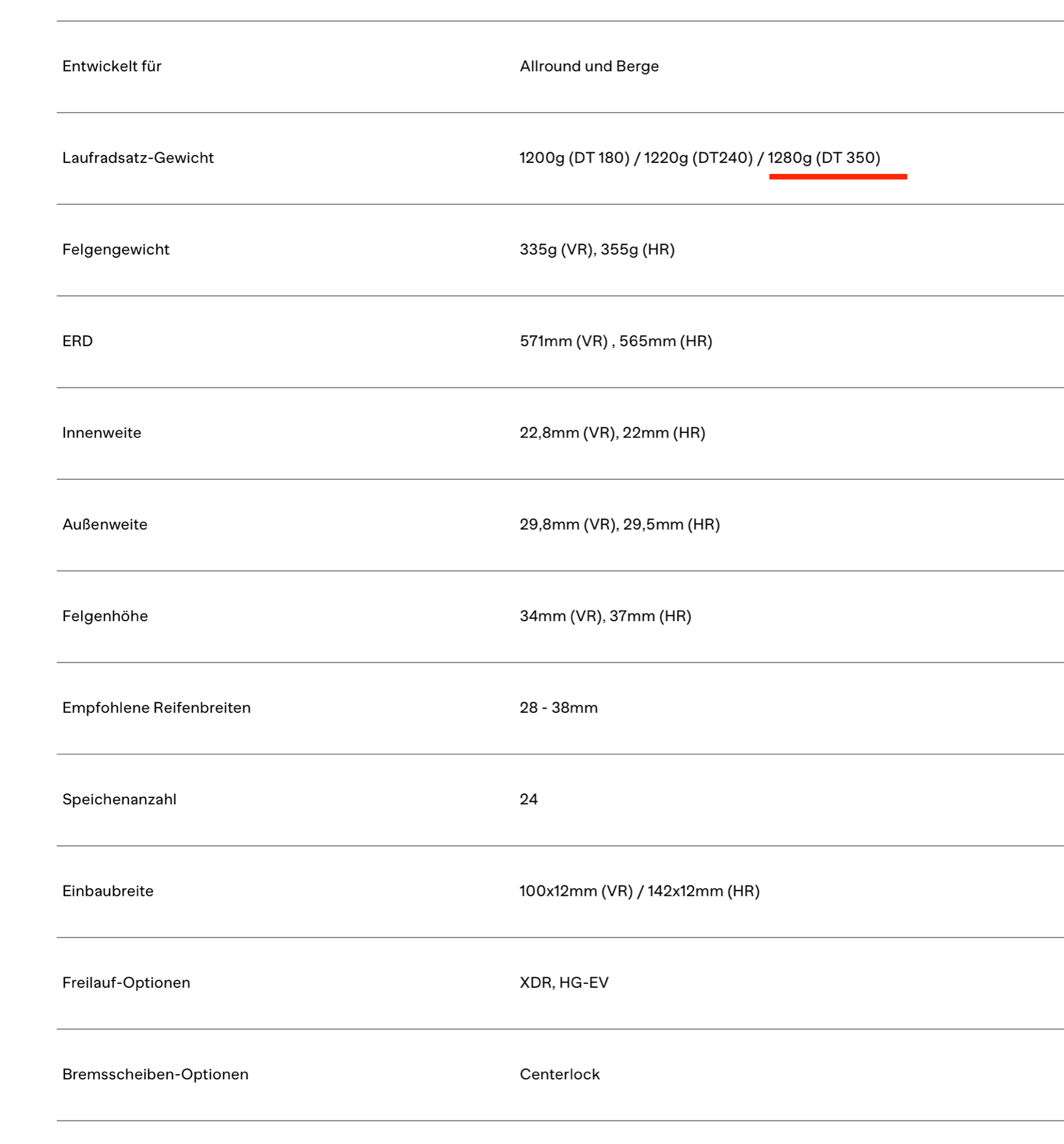
Task: Click the "571mm (VR) , 565mm (HR)" value
Action: coord(616,341)
